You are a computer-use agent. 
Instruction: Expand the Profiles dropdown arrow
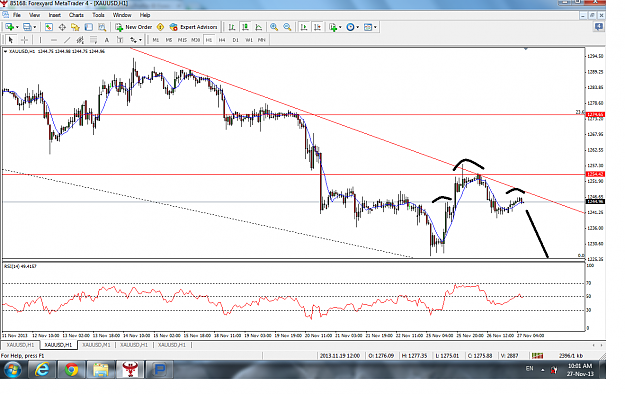click(x=35, y=27)
